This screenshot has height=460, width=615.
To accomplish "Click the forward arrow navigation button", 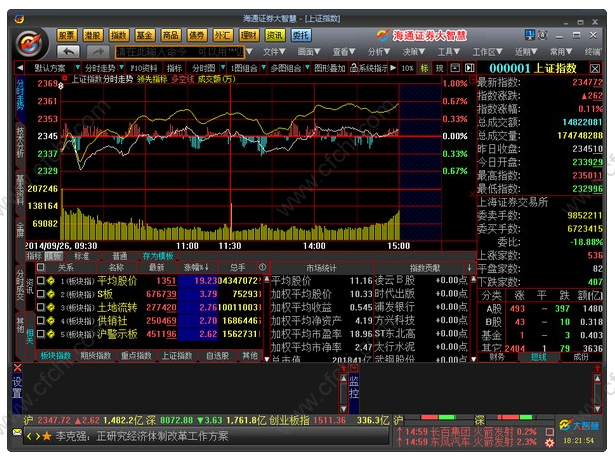I will (98, 52).
